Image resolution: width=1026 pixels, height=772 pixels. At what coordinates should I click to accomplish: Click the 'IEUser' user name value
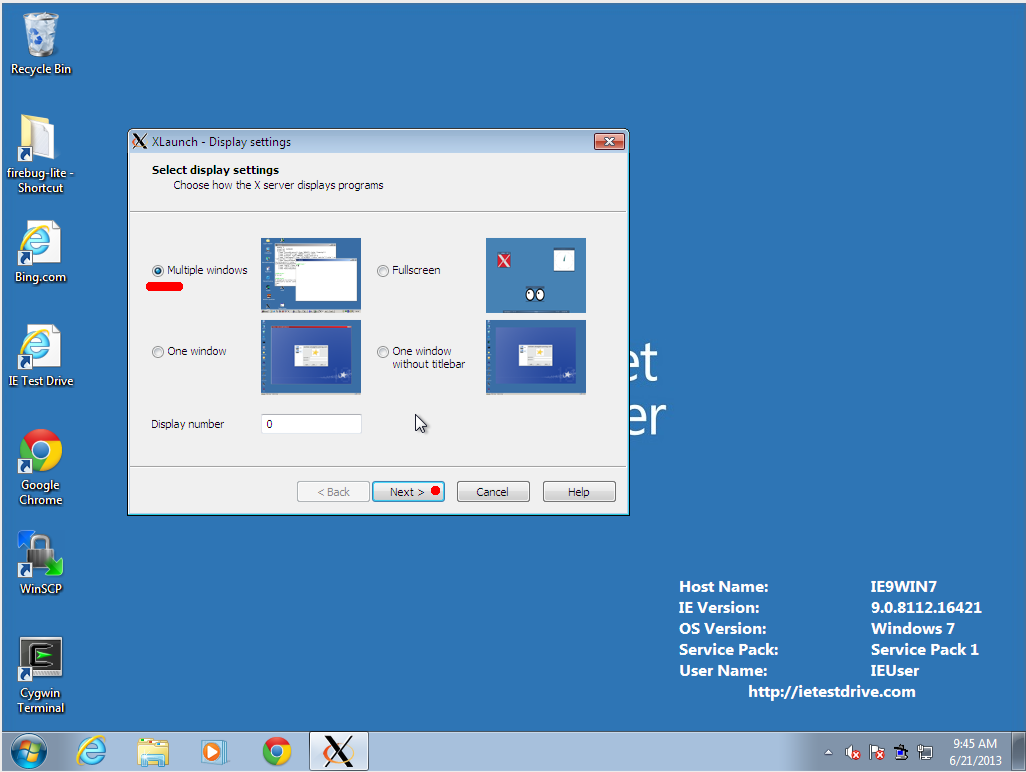894,671
